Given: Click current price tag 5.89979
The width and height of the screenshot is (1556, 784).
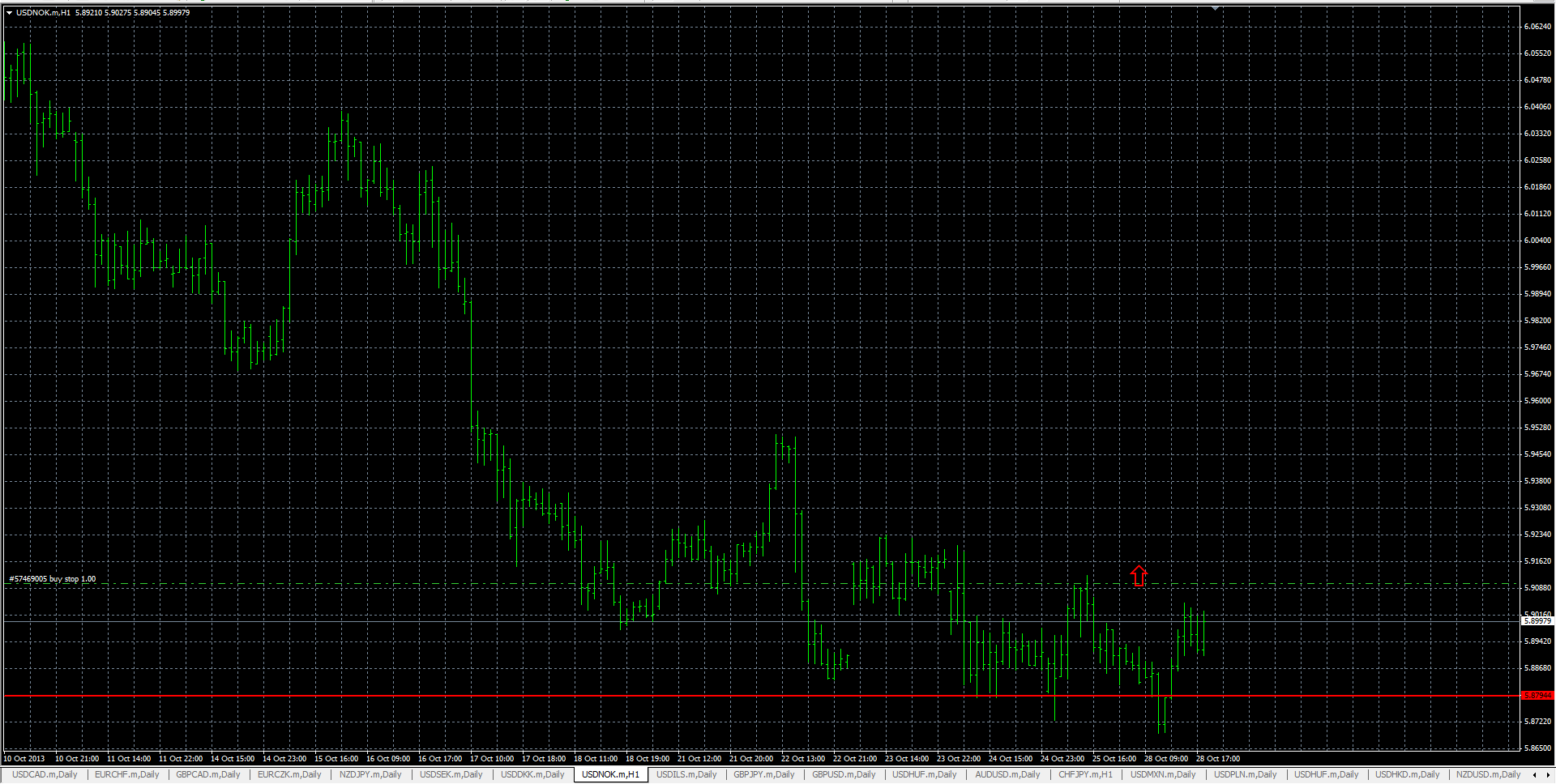Looking at the screenshot, I should [1537, 620].
